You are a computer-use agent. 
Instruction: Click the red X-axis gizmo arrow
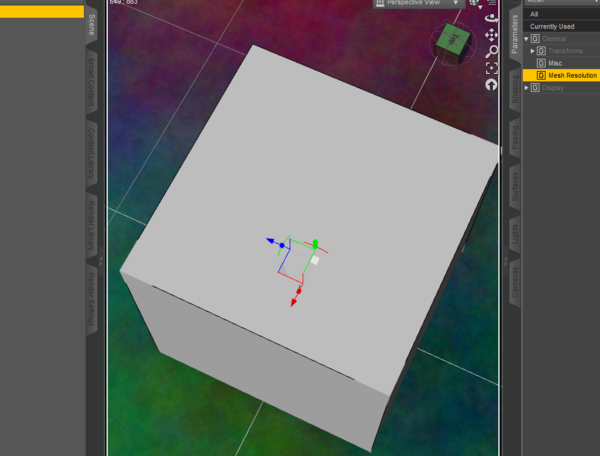click(293, 303)
